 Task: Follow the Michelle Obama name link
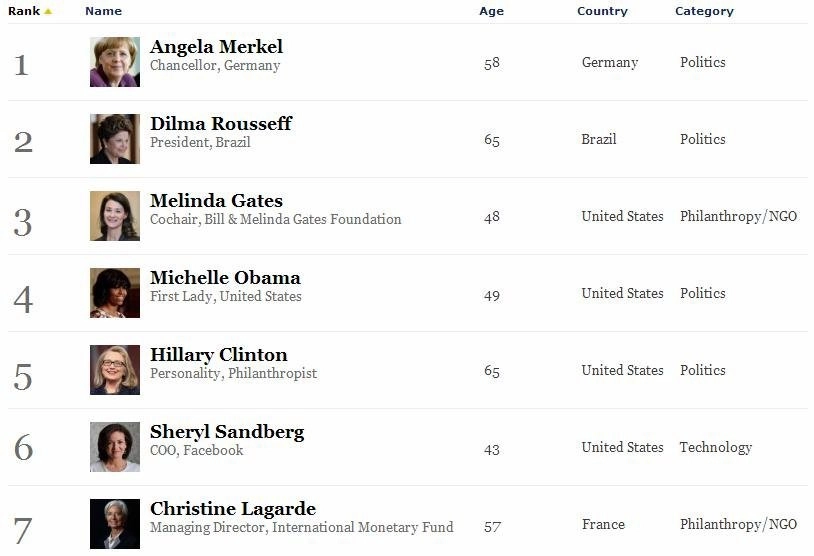tap(225, 278)
